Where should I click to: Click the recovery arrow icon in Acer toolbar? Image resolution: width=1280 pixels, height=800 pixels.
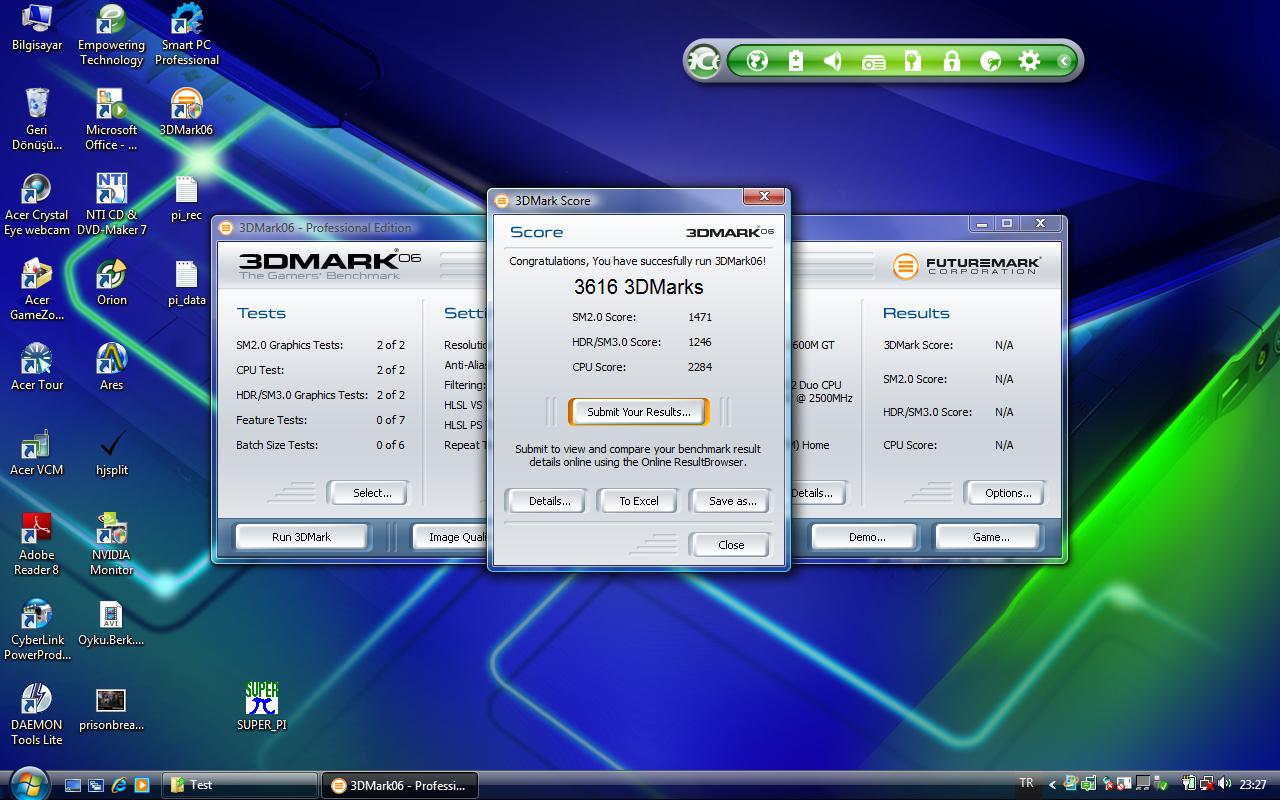(x=990, y=61)
